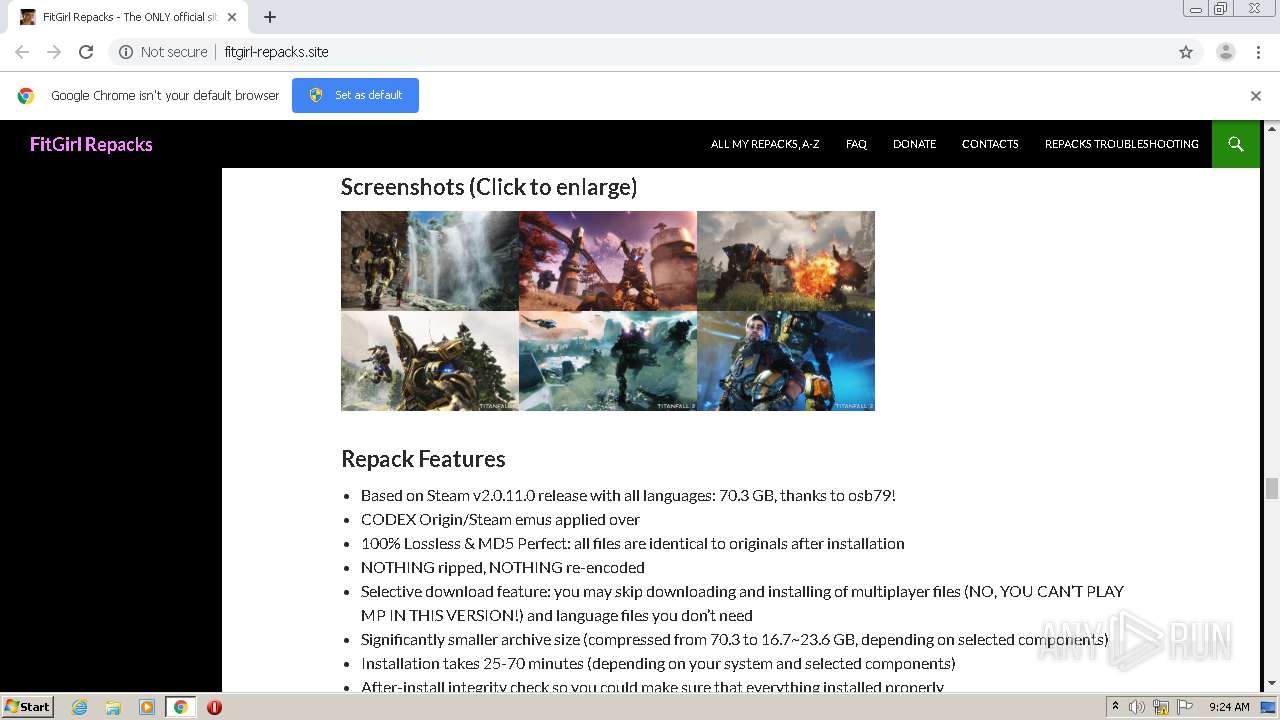Click the page vertical scrollbar thumb
This screenshot has height=720, width=1280.
click(1272, 488)
